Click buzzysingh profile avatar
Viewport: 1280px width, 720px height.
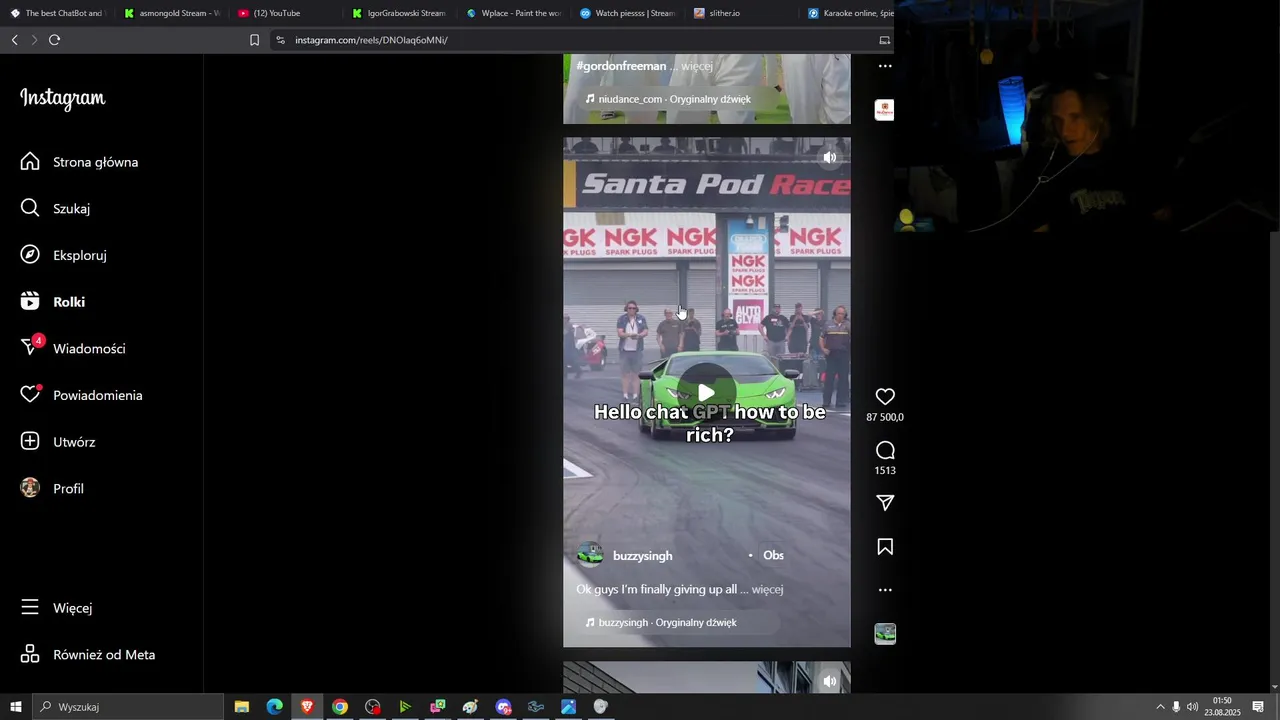590,555
